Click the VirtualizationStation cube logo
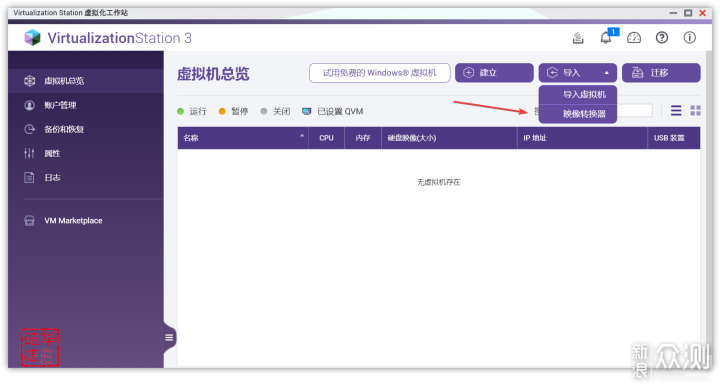Screen dimensions: 720x388 [33, 38]
